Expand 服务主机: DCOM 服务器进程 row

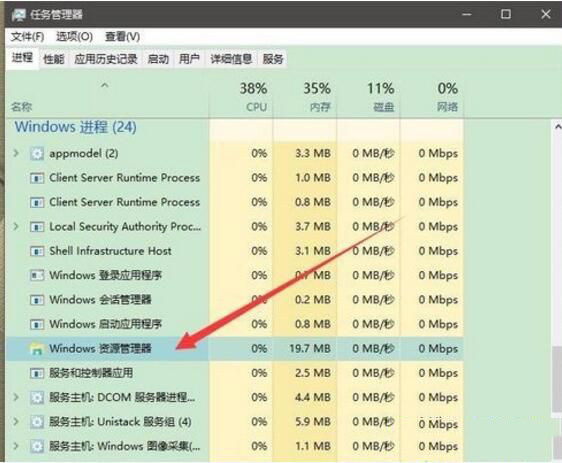coord(16,397)
